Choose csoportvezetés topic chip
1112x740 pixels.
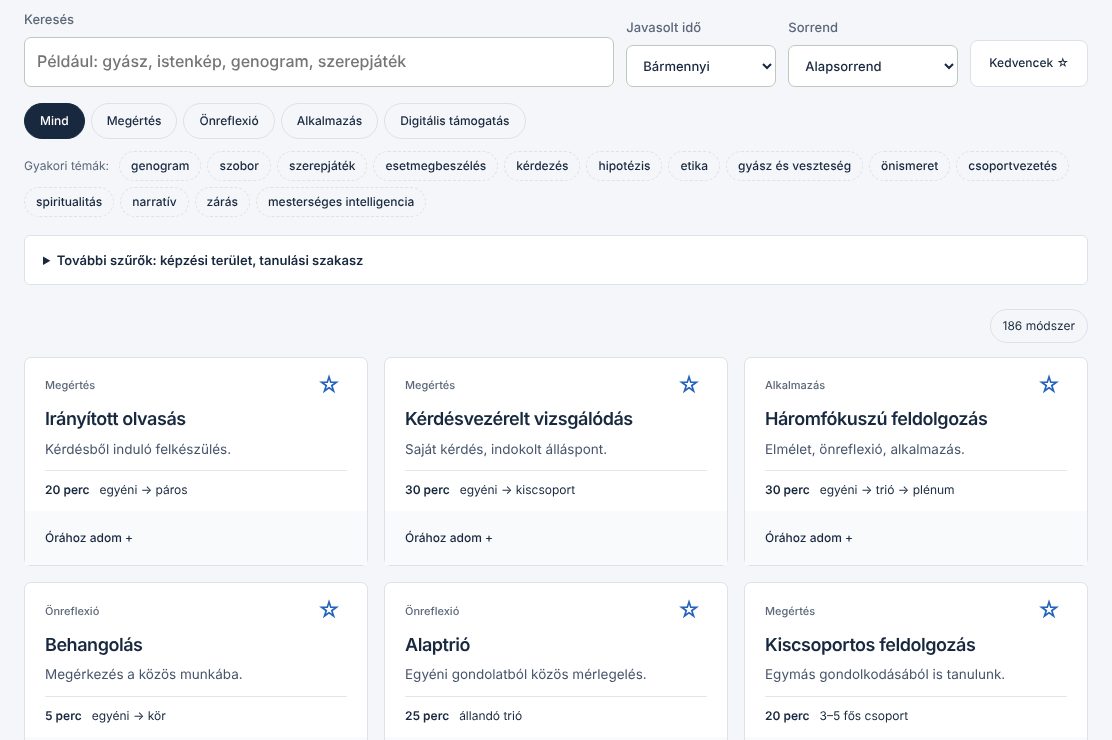(1012, 166)
